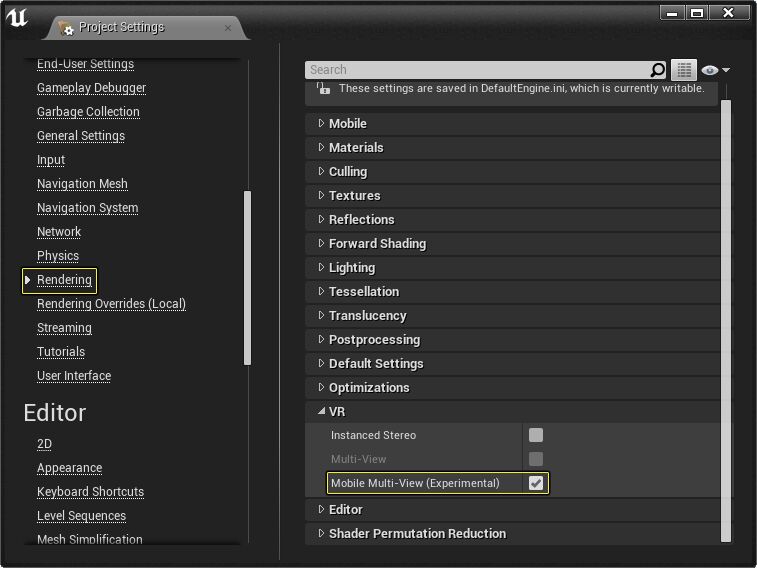Click the lock icon beside DefaultEngine.ini message

tap(323, 88)
